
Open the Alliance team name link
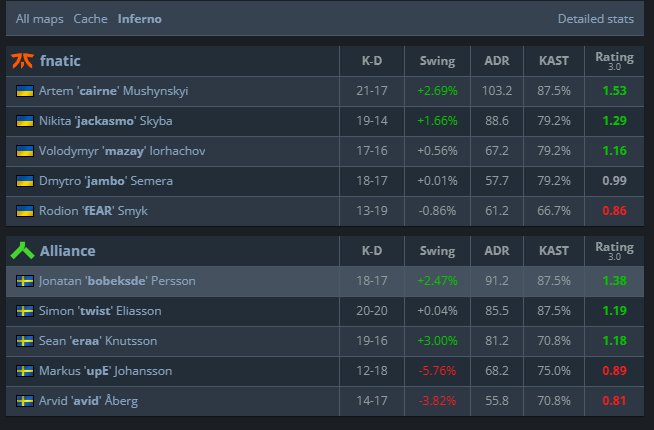[x=68, y=251]
